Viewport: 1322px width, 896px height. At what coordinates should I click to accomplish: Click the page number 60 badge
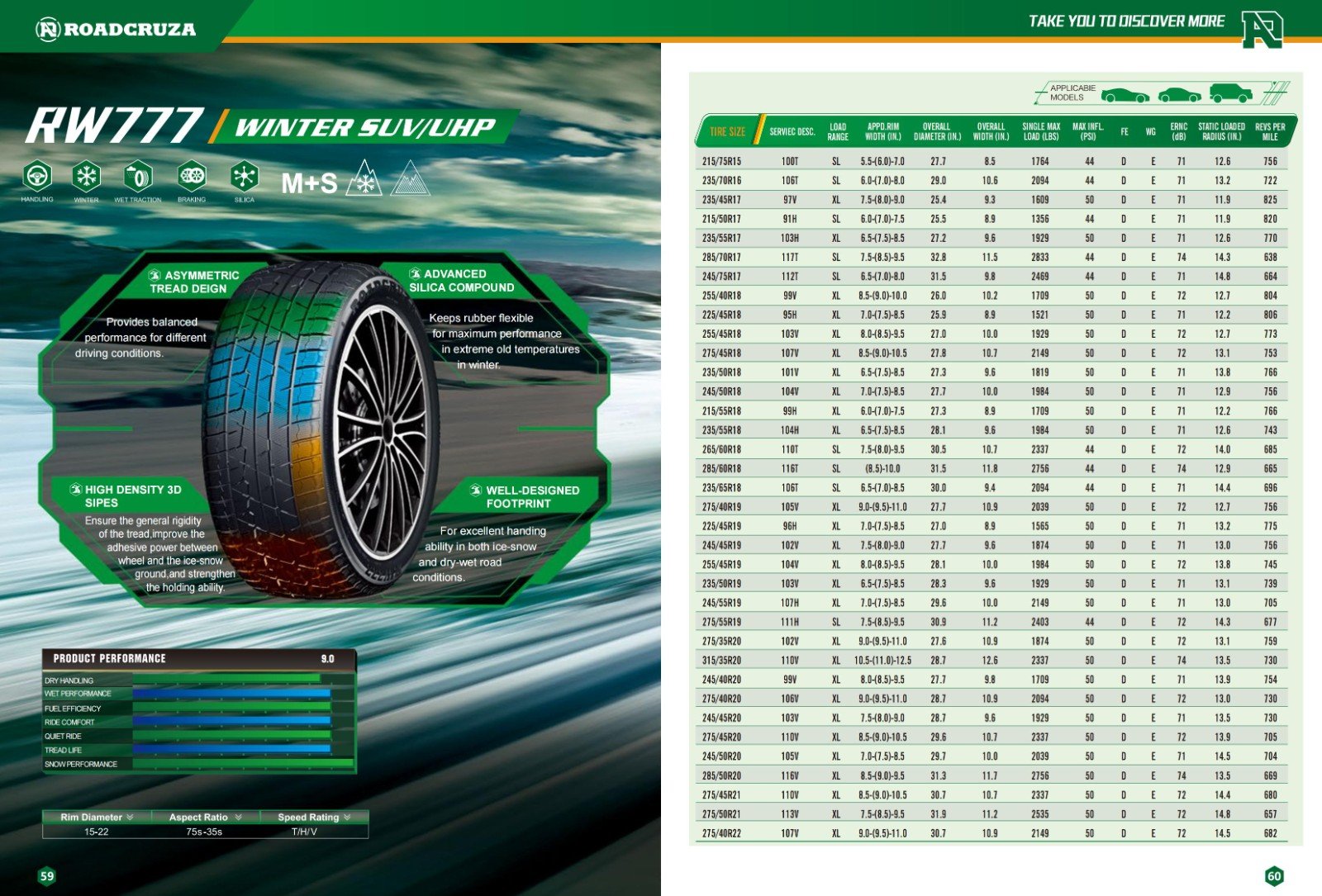(x=1273, y=876)
